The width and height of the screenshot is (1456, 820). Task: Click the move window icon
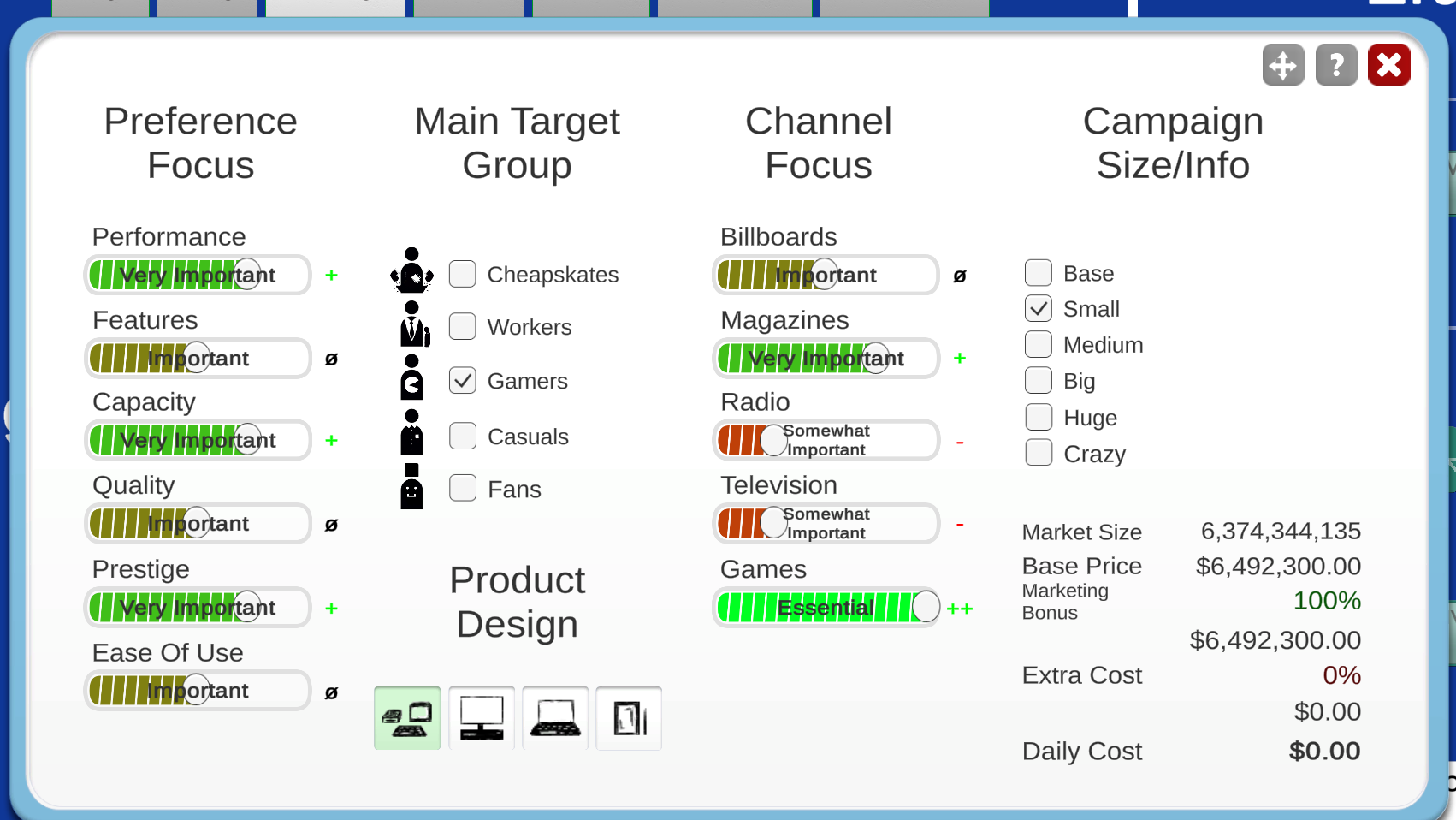pos(1283,65)
